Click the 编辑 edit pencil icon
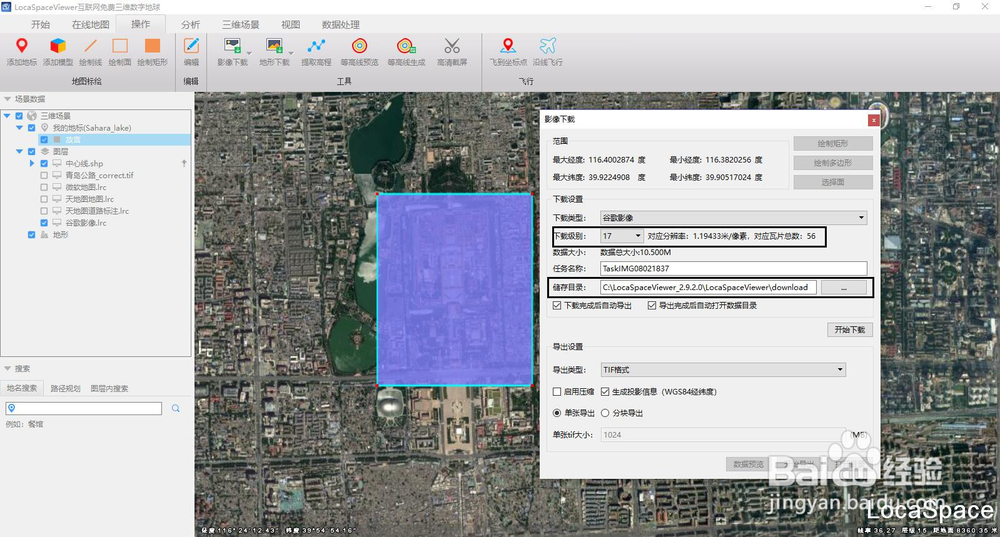Image resolution: width=1000 pixels, height=537 pixels. [x=191, y=47]
